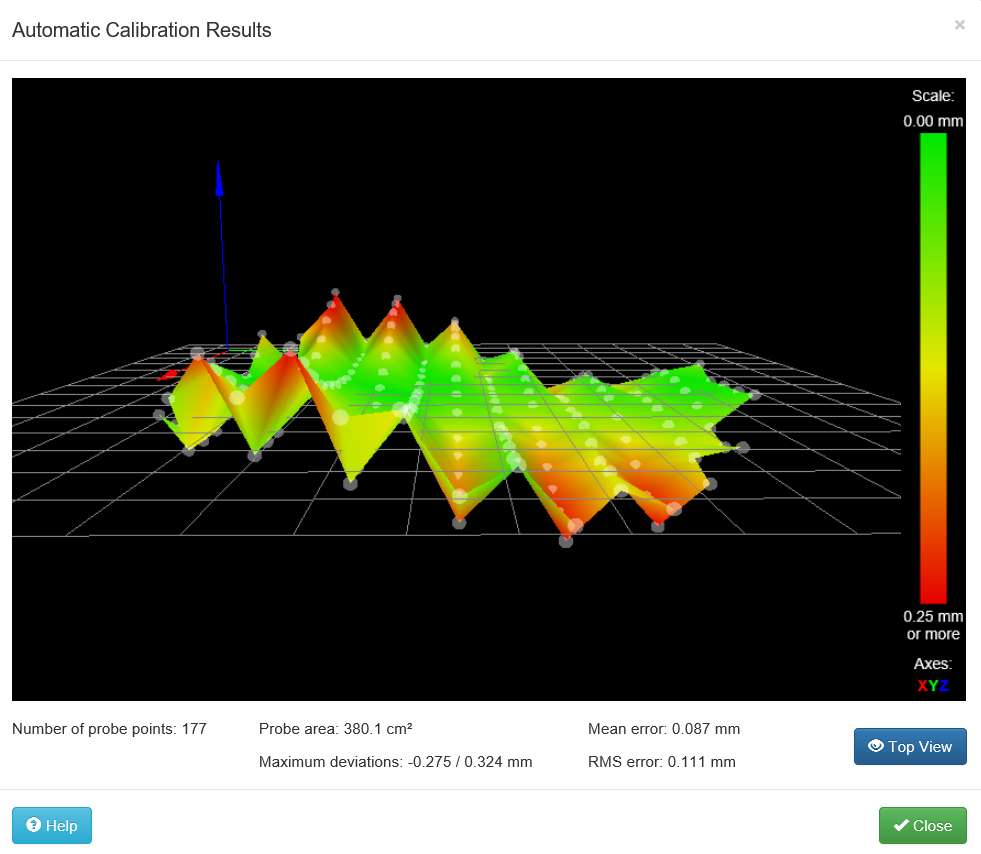Viewport: 981px width, 854px height.
Task: Click the Automatic Calibration Results title
Action: tap(141, 30)
